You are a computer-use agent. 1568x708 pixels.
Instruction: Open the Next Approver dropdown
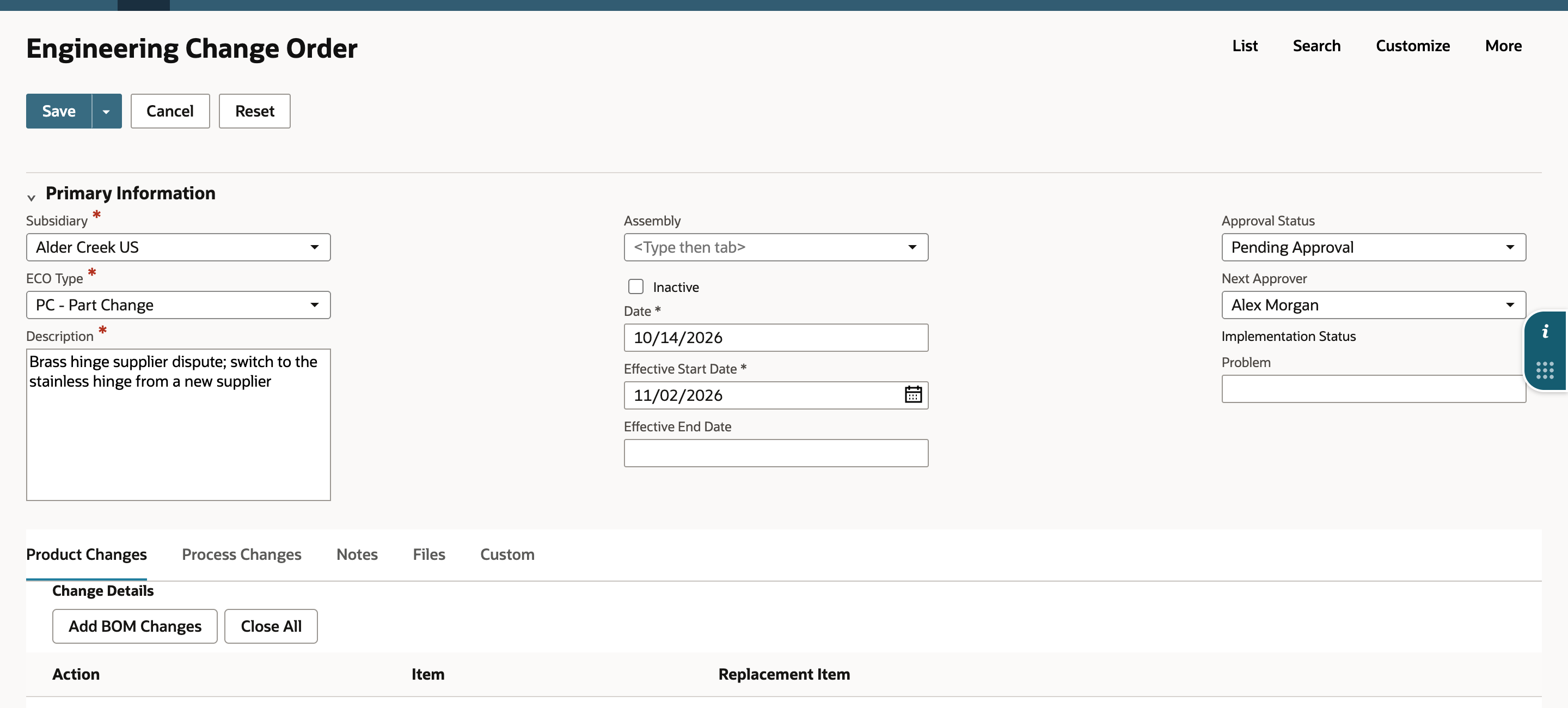pyautogui.click(x=1373, y=305)
